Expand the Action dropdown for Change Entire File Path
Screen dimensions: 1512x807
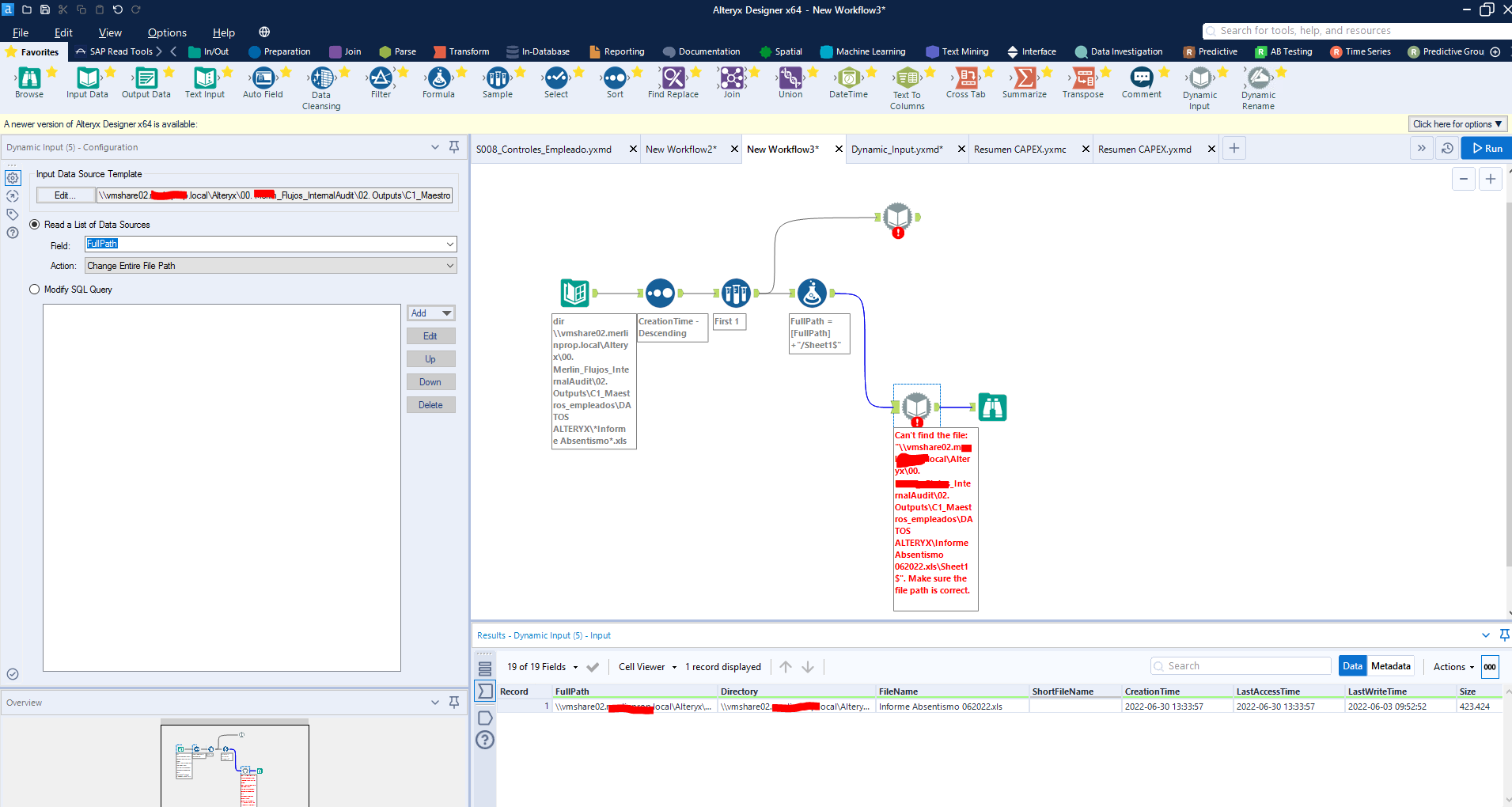click(448, 265)
